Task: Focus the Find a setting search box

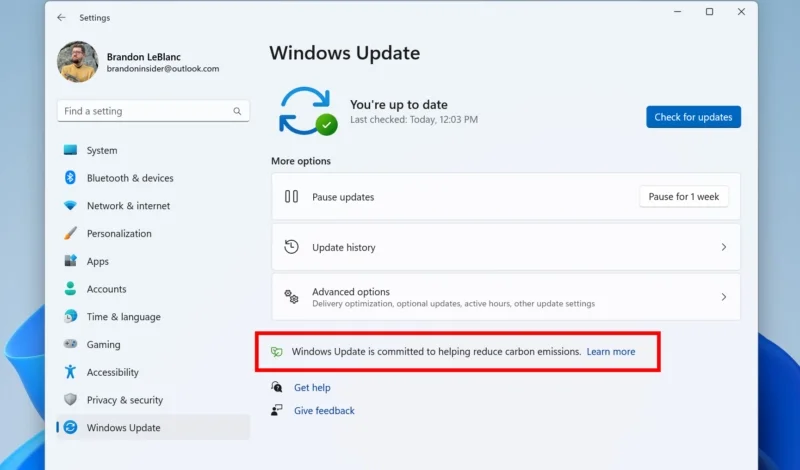Action: click(x=153, y=111)
